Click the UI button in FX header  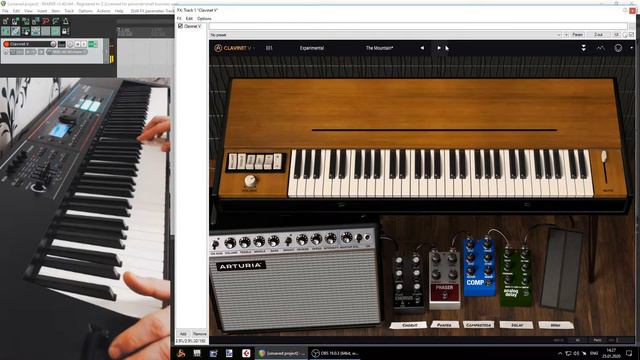tap(616, 35)
